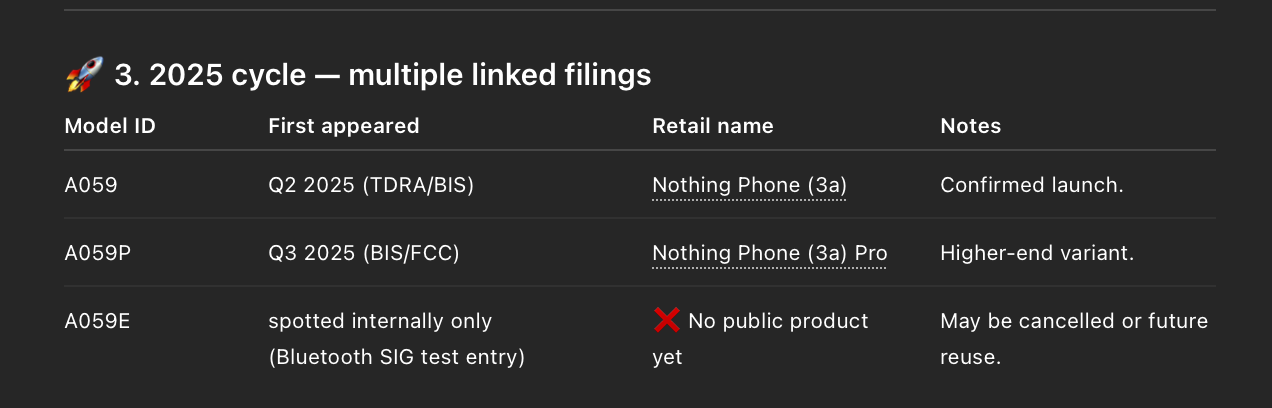Screen dimensions: 1272x408
Task: Click the "2025 cycle — multiple linked filings" heading
Action: pyautogui.click(x=383, y=75)
